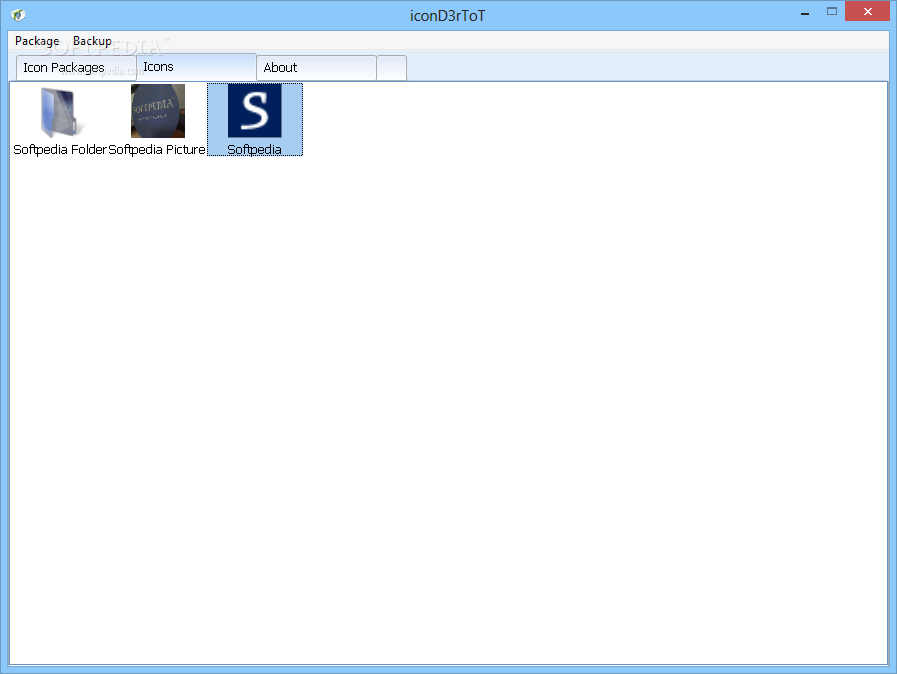Image resolution: width=897 pixels, height=674 pixels.
Task: Switch to the Icons tab
Action: (196, 67)
